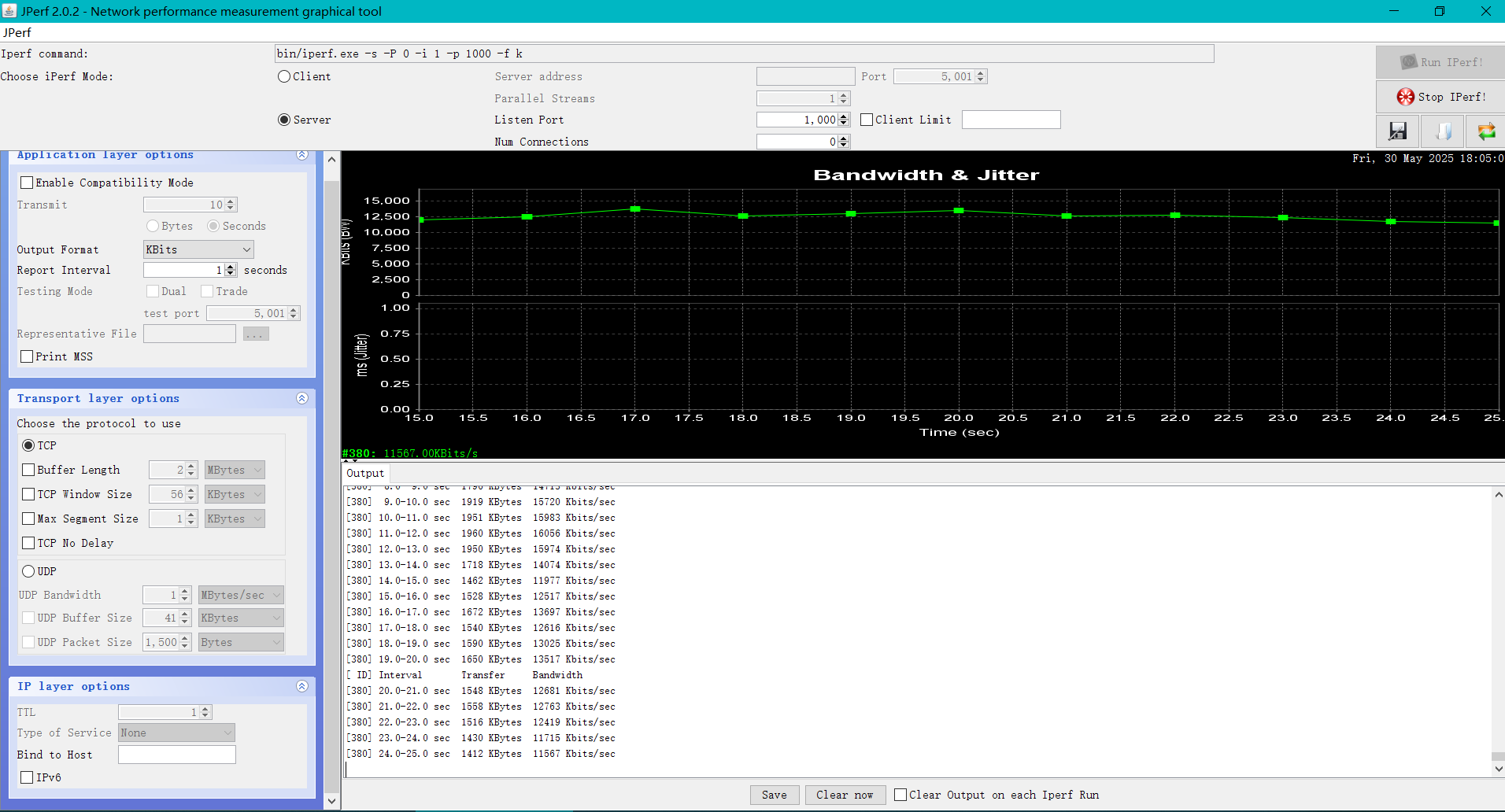This screenshot has width=1505, height=812.
Task: Click the greyed-out Run IPerf! button
Action: pyautogui.click(x=1441, y=62)
